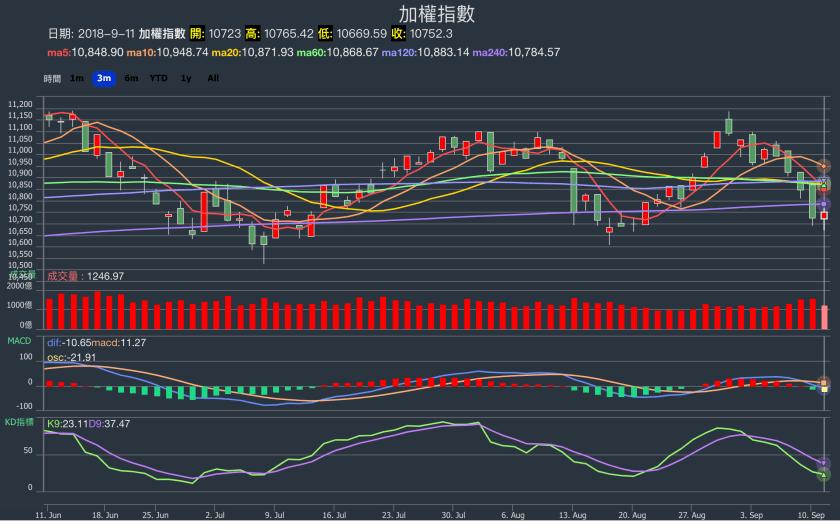
Task: Select the 1m time range
Action: 77,78
